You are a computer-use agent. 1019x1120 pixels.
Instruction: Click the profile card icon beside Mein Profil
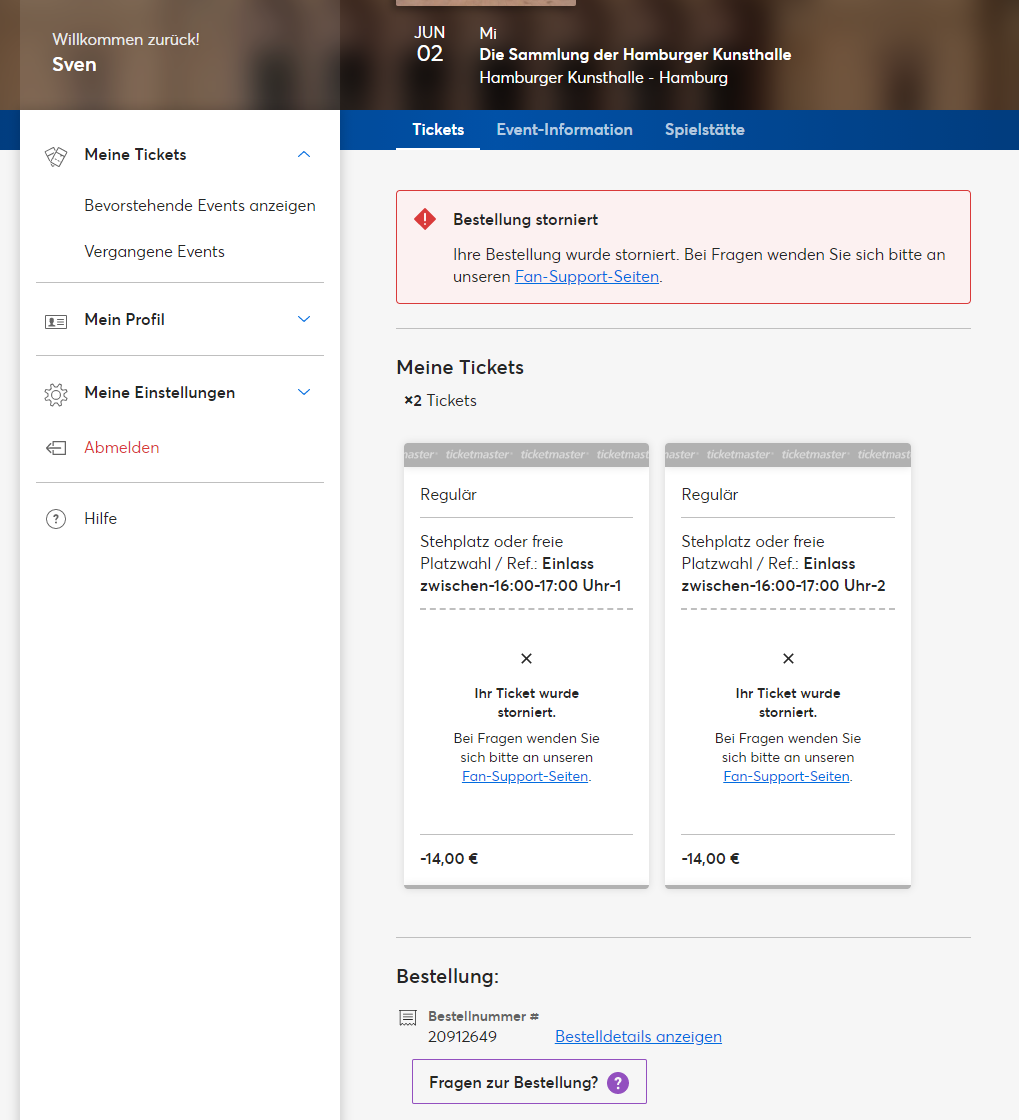click(x=56, y=321)
